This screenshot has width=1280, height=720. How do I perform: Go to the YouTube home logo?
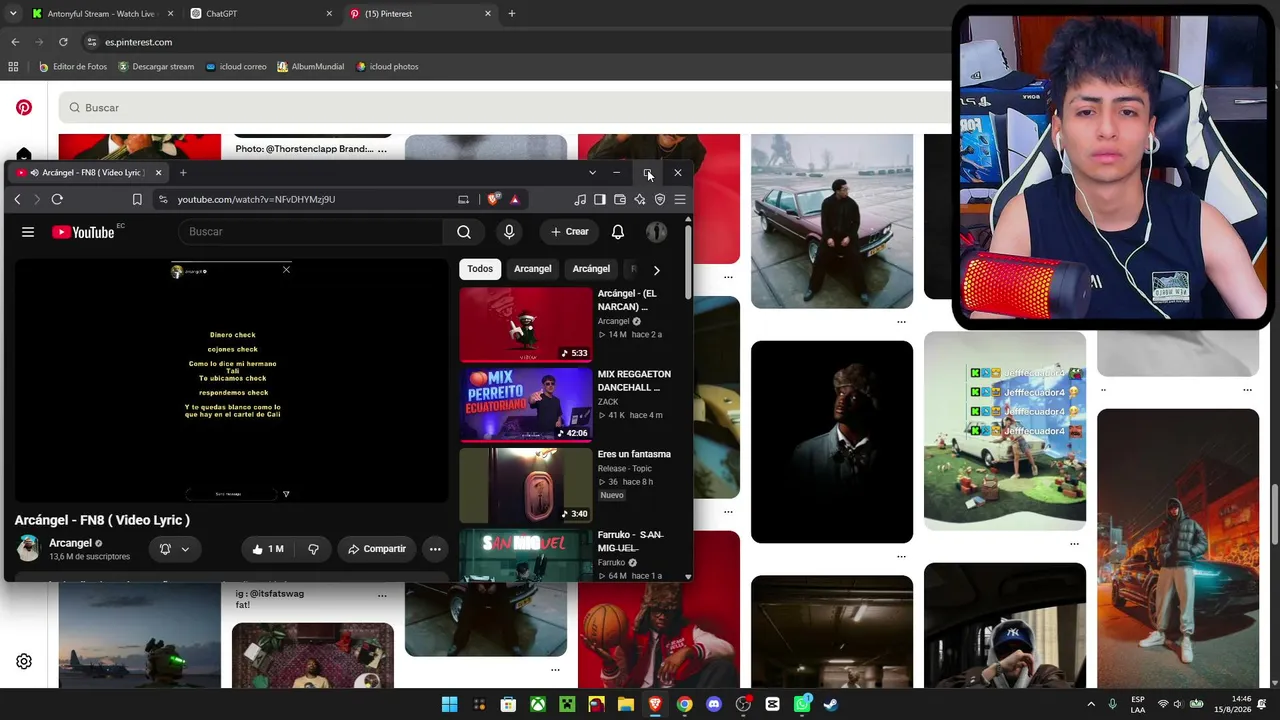click(83, 232)
